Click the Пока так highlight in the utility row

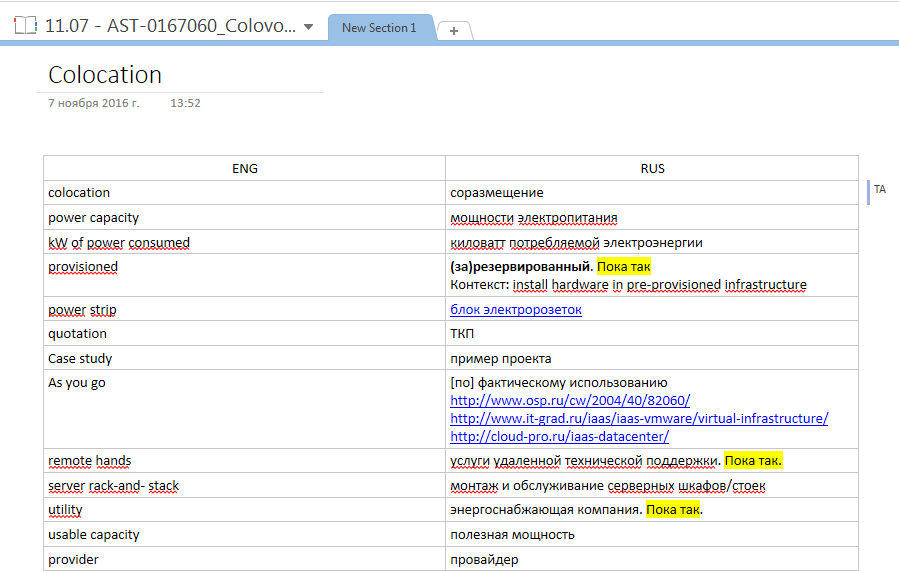tap(673, 510)
